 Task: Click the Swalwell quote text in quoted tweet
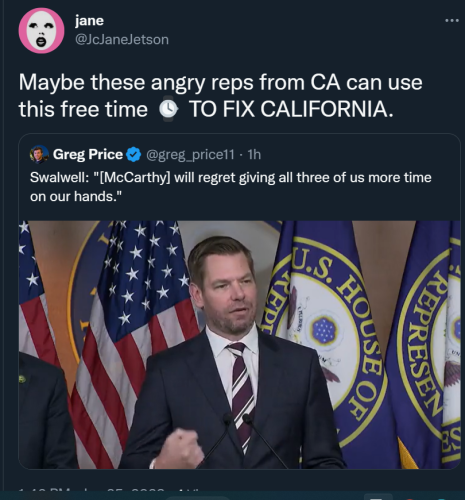click(231, 187)
